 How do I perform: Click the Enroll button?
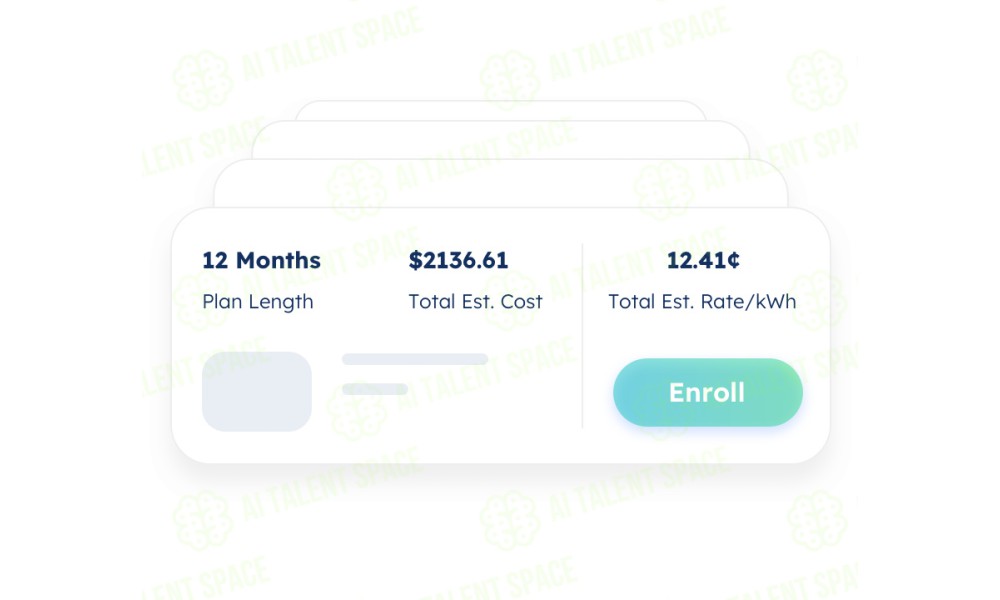tap(708, 392)
